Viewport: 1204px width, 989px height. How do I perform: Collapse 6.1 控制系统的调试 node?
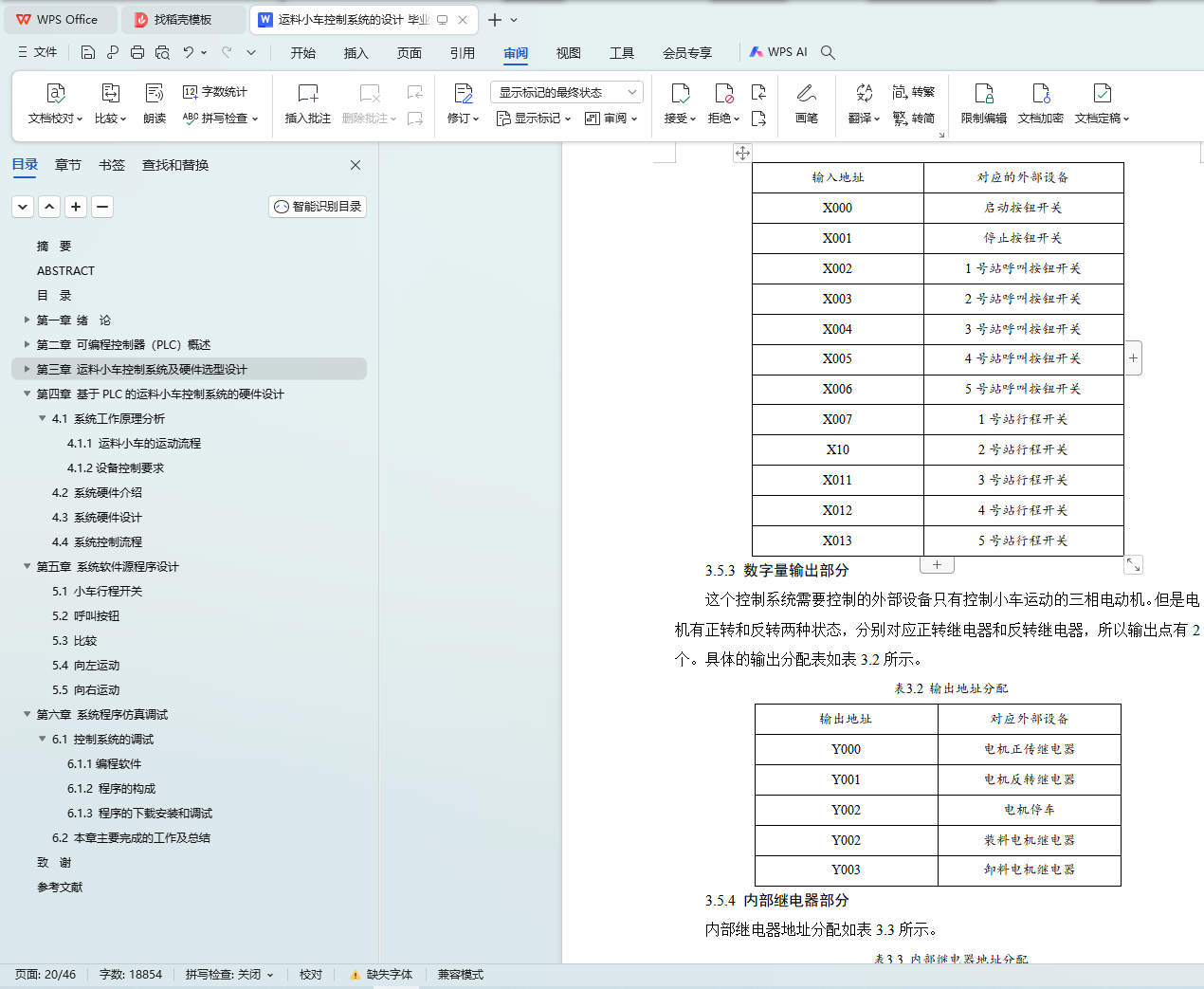pos(42,739)
